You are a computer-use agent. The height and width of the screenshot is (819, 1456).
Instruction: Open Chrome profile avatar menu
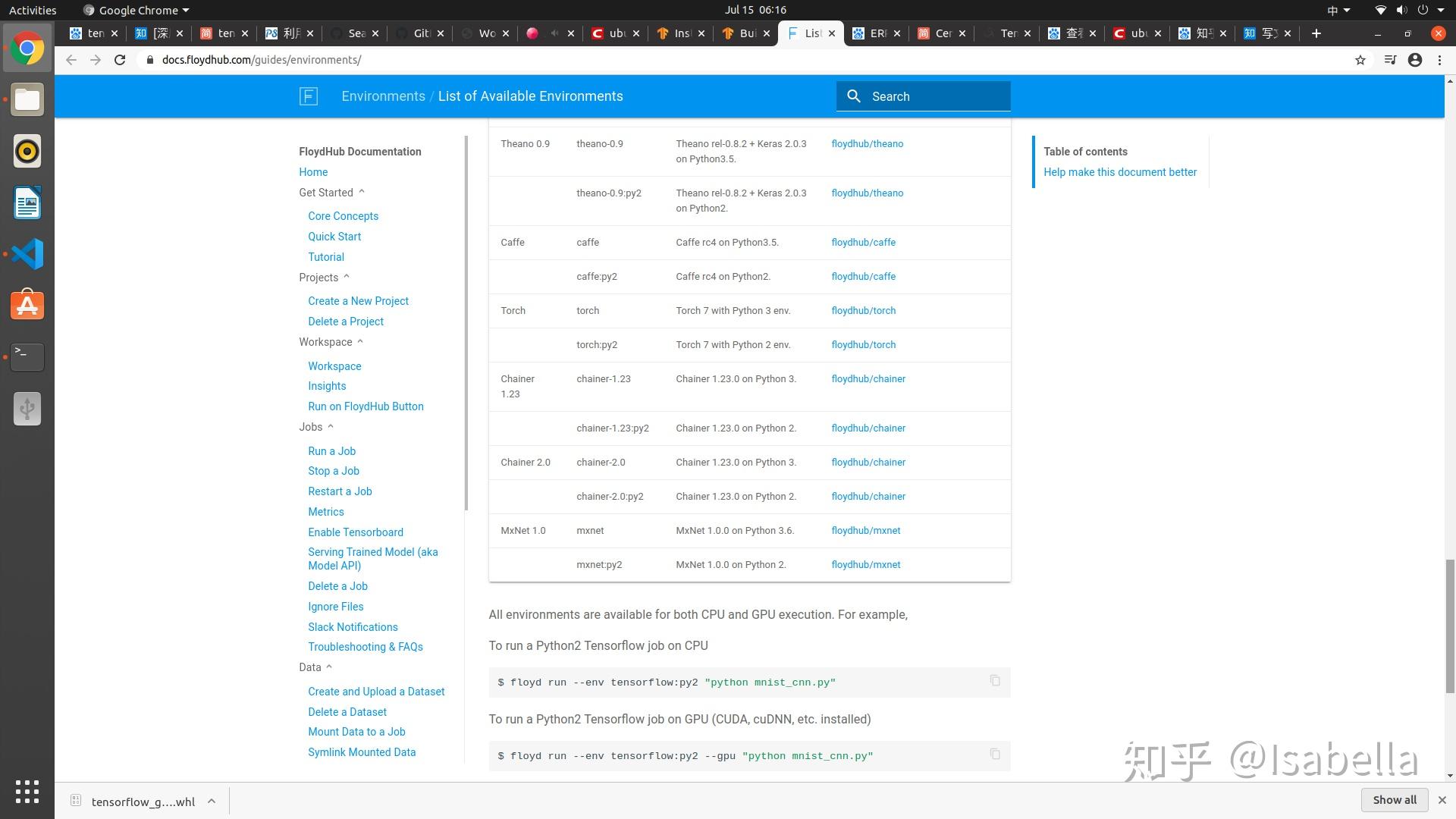pyautogui.click(x=1415, y=60)
